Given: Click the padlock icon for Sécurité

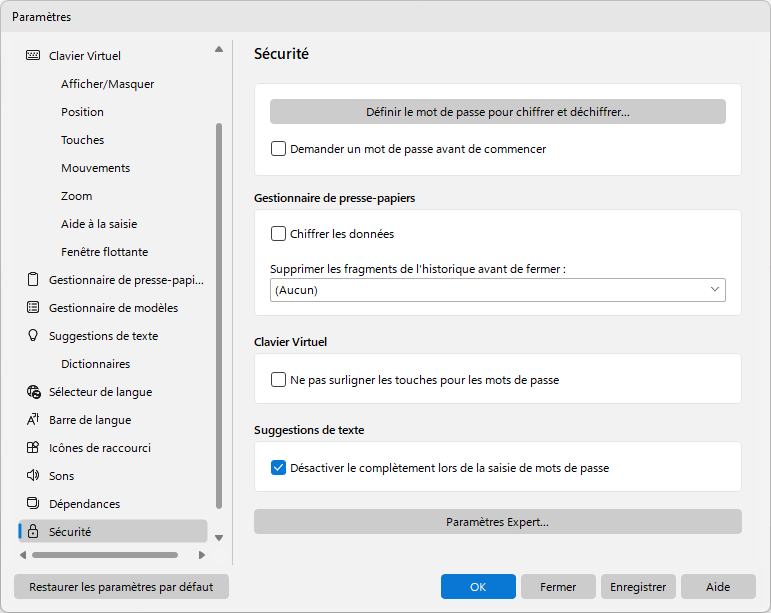Looking at the screenshot, I should point(33,531).
